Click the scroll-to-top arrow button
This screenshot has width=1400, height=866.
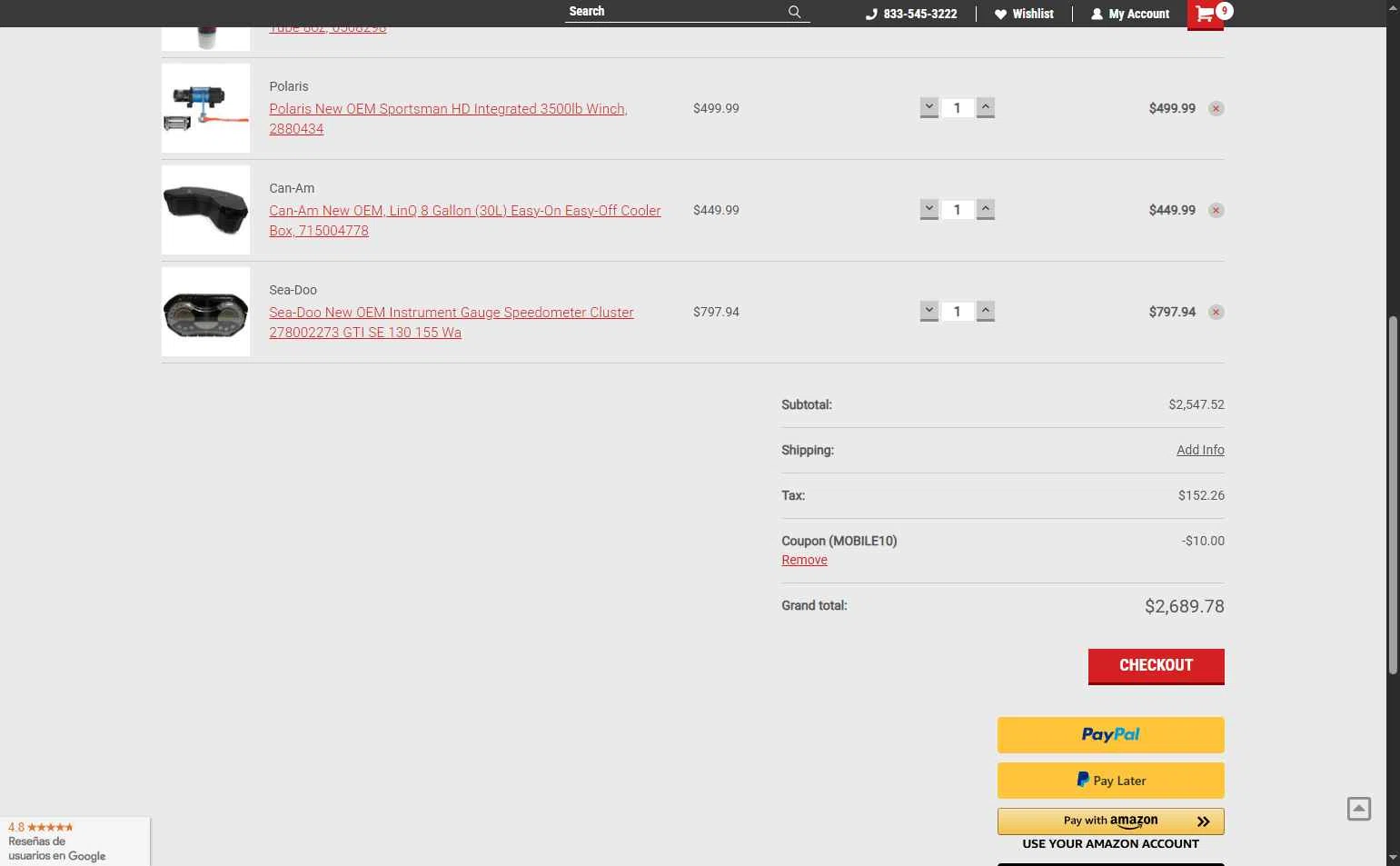[1358, 809]
